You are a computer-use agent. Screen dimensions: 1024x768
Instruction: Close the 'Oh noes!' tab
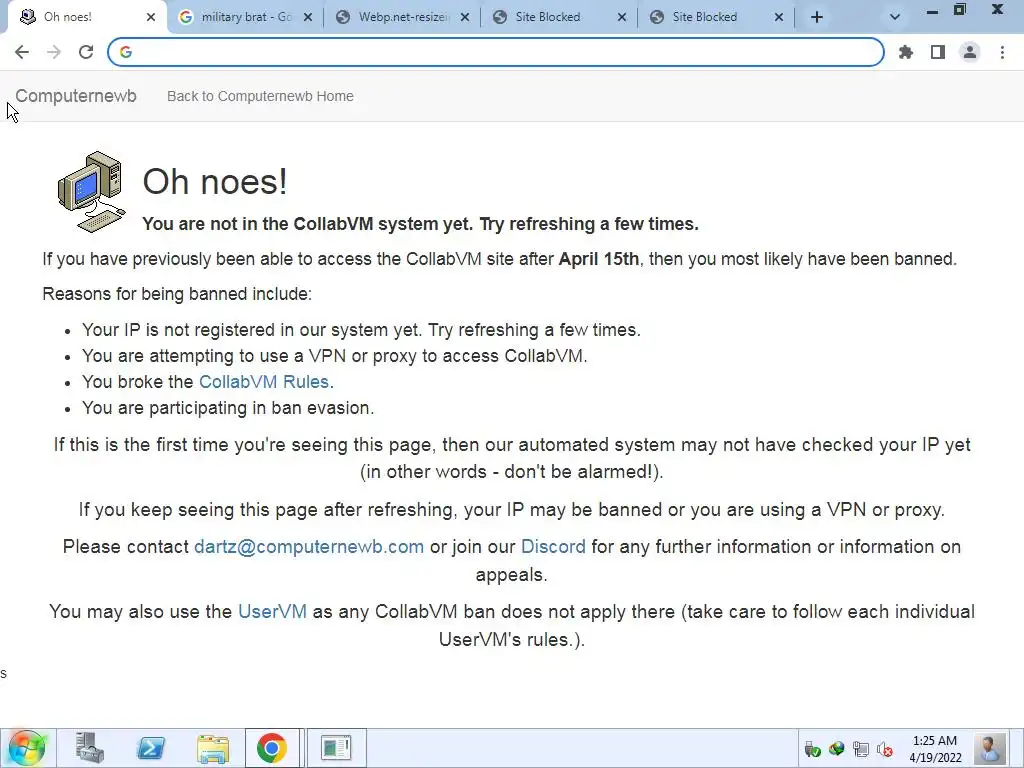click(151, 17)
